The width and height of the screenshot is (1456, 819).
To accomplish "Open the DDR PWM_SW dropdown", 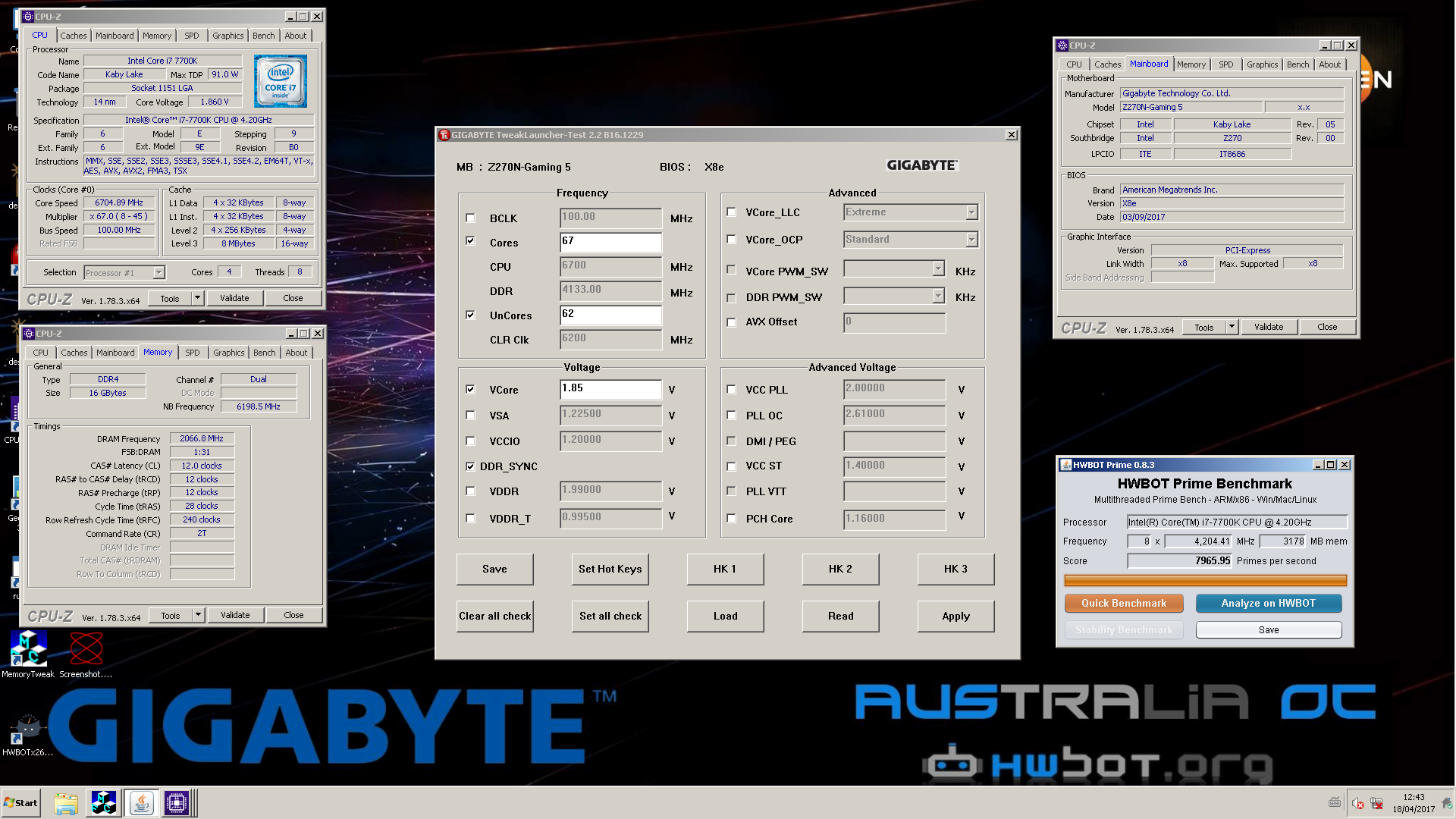I will [938, 296].
